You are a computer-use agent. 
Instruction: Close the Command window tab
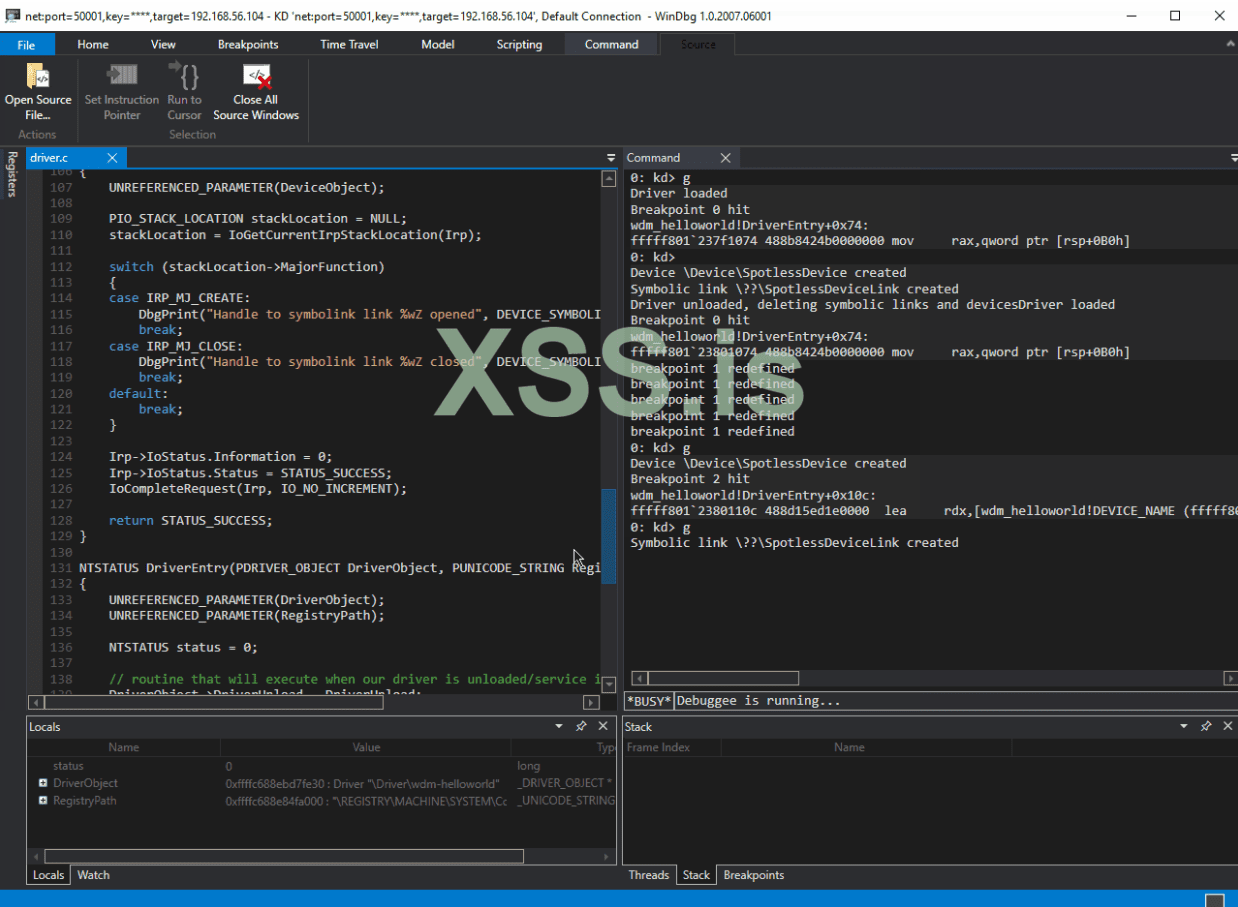(726, 158)
